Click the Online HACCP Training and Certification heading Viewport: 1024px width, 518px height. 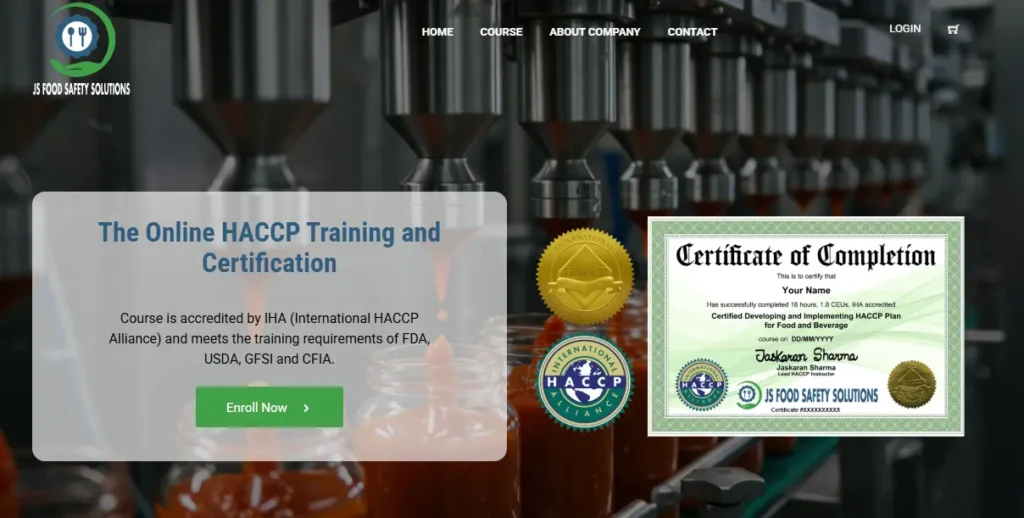pyautogui.click(x=269, y=247)
